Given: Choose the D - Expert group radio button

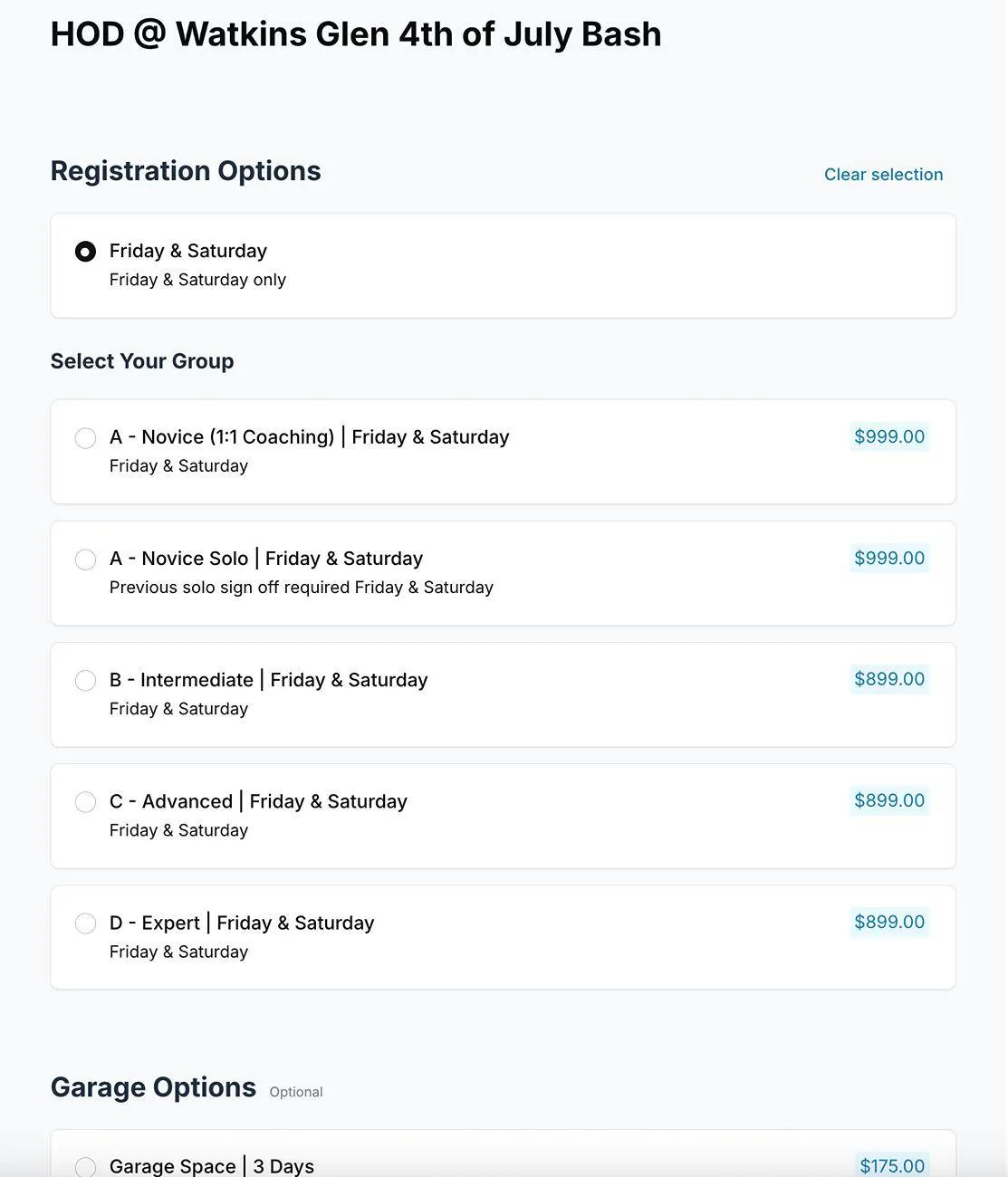Looking at the screenshot, I should pos(85,923).
